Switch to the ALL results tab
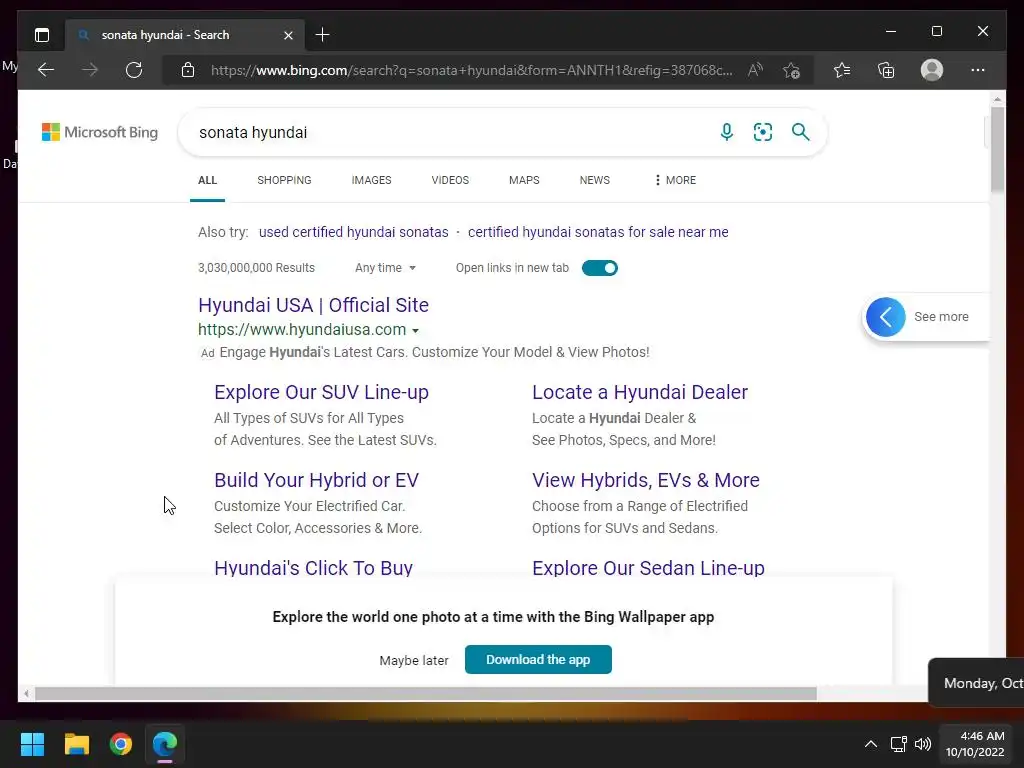The height and width of the screenshot is (768, 1024). point(208,180)
